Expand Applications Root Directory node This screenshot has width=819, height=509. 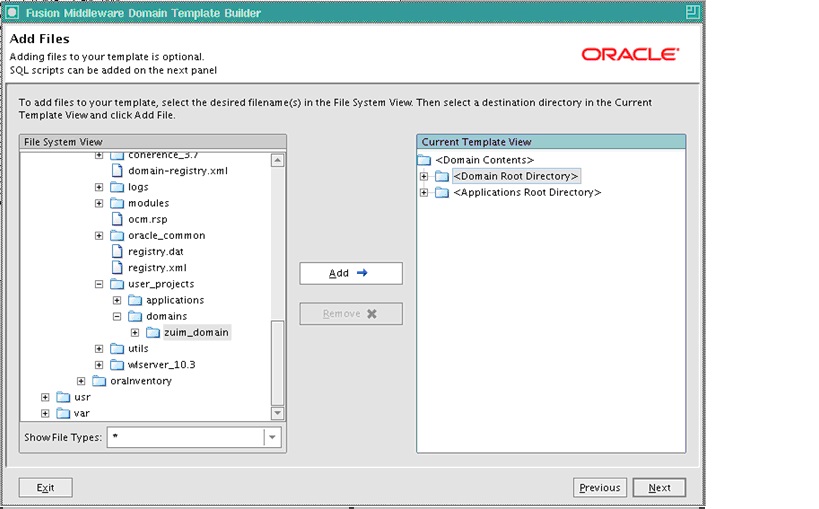(x=424, y=193)
